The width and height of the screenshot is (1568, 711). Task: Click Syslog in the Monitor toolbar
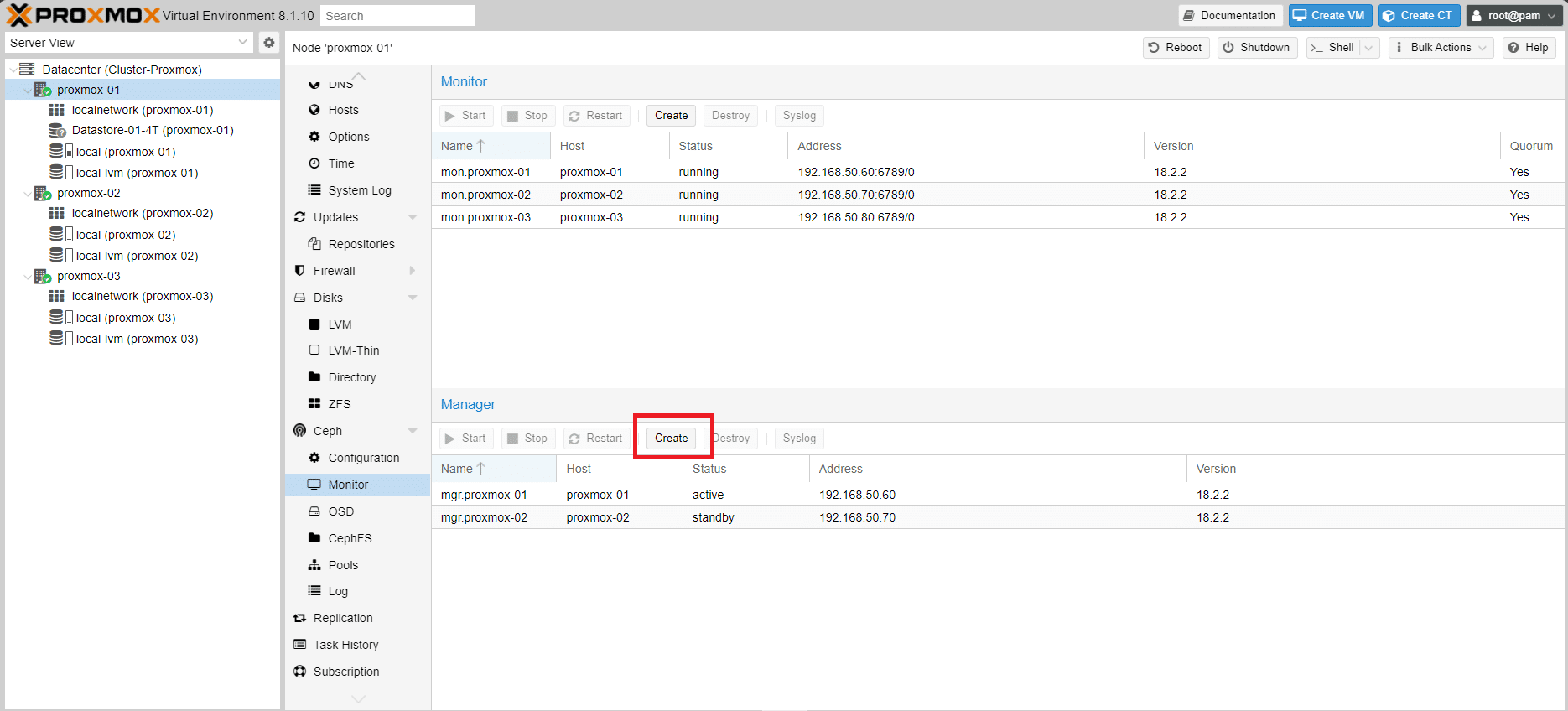point(799,116)
